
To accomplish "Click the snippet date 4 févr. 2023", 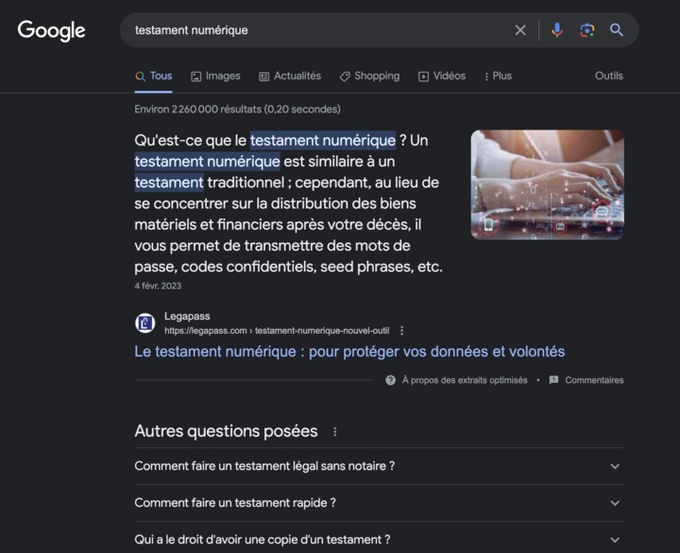I will [x=158, y=286].
